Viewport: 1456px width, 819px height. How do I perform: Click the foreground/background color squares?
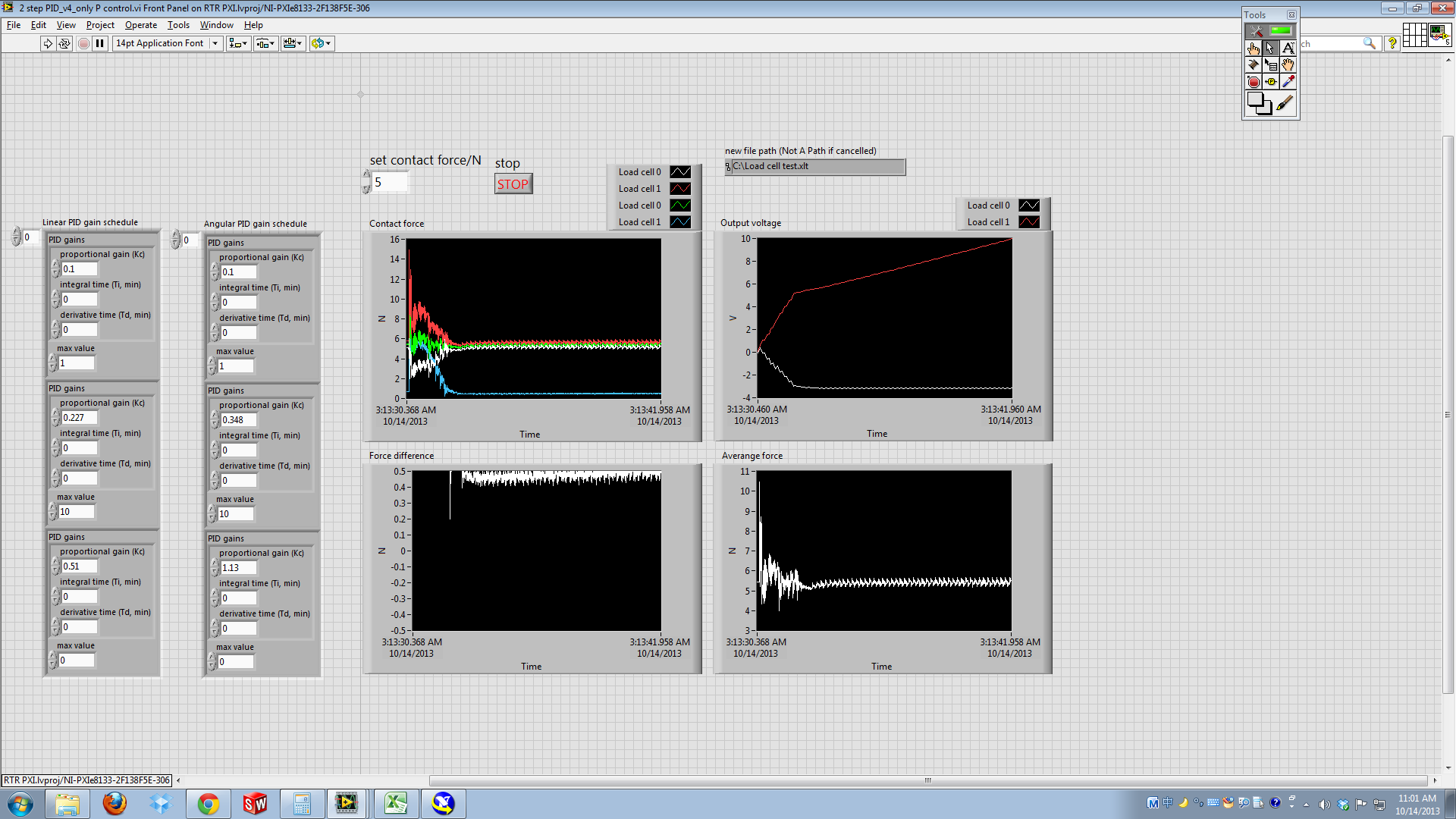tap(1259, 103)
